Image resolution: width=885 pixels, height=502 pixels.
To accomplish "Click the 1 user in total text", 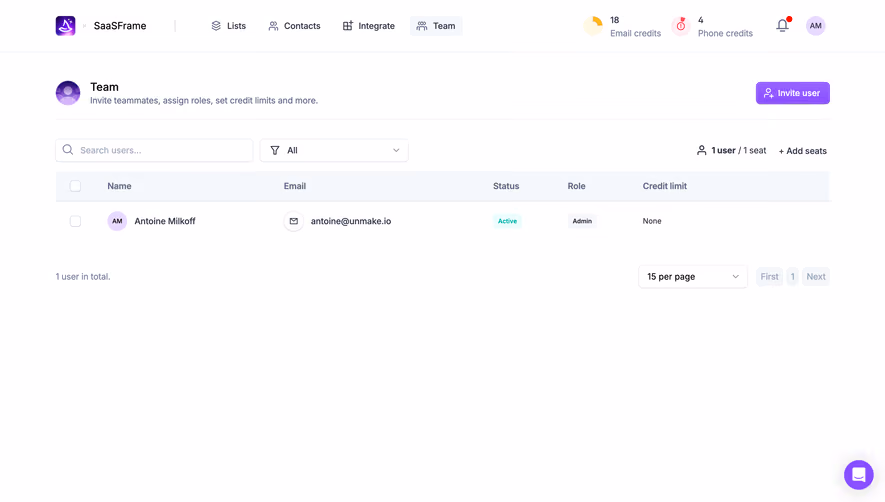I will point(83,277).
